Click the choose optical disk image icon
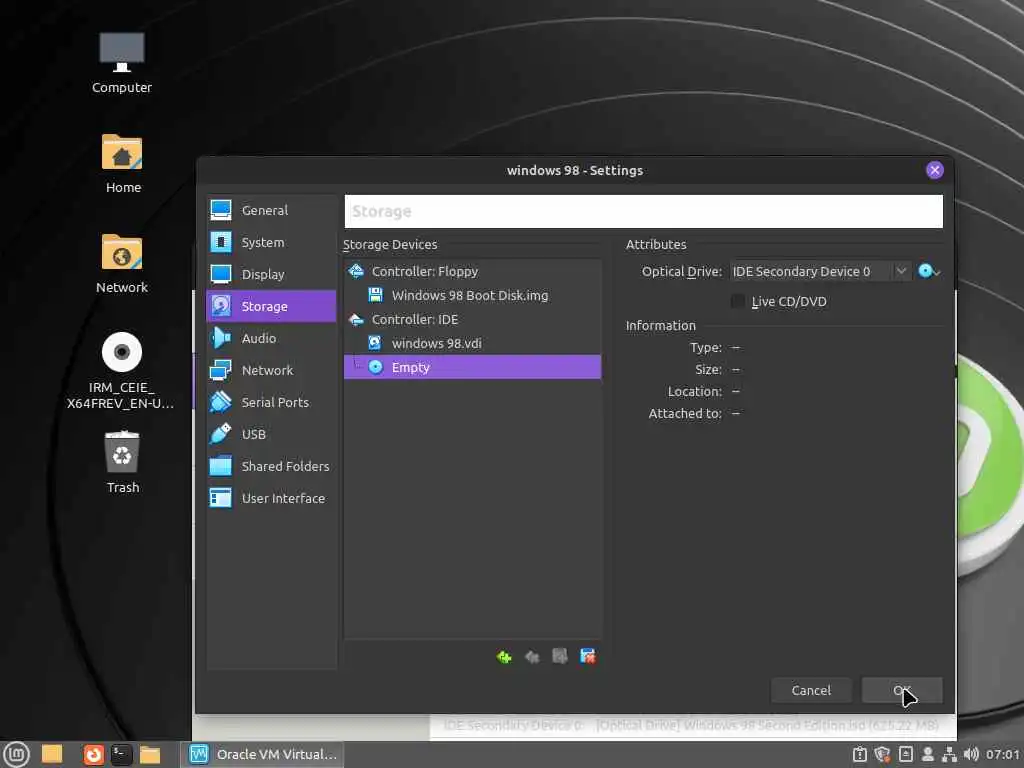The width and height of the screenshot is (1024, 768). pyautogui.click(x=929, y=271)
